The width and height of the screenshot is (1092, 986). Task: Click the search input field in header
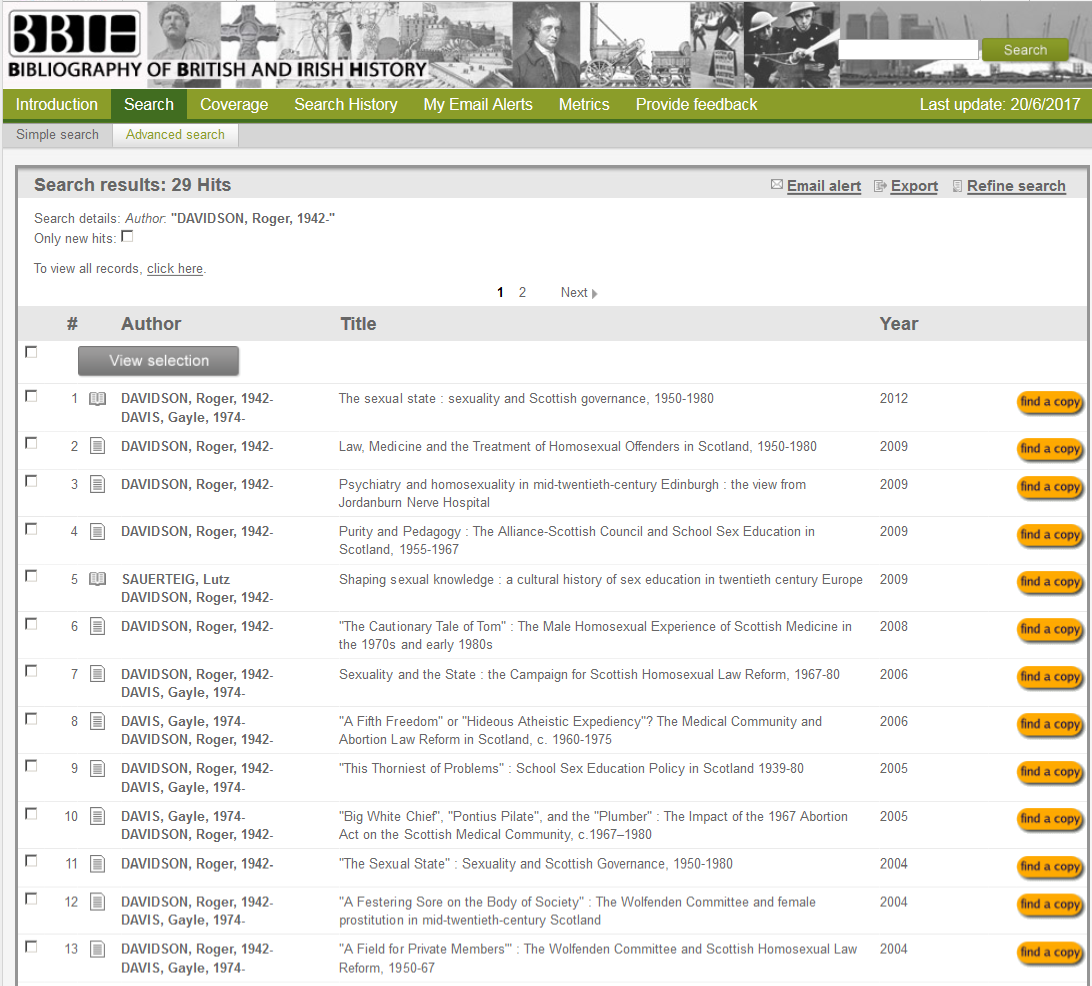point(907,50)
